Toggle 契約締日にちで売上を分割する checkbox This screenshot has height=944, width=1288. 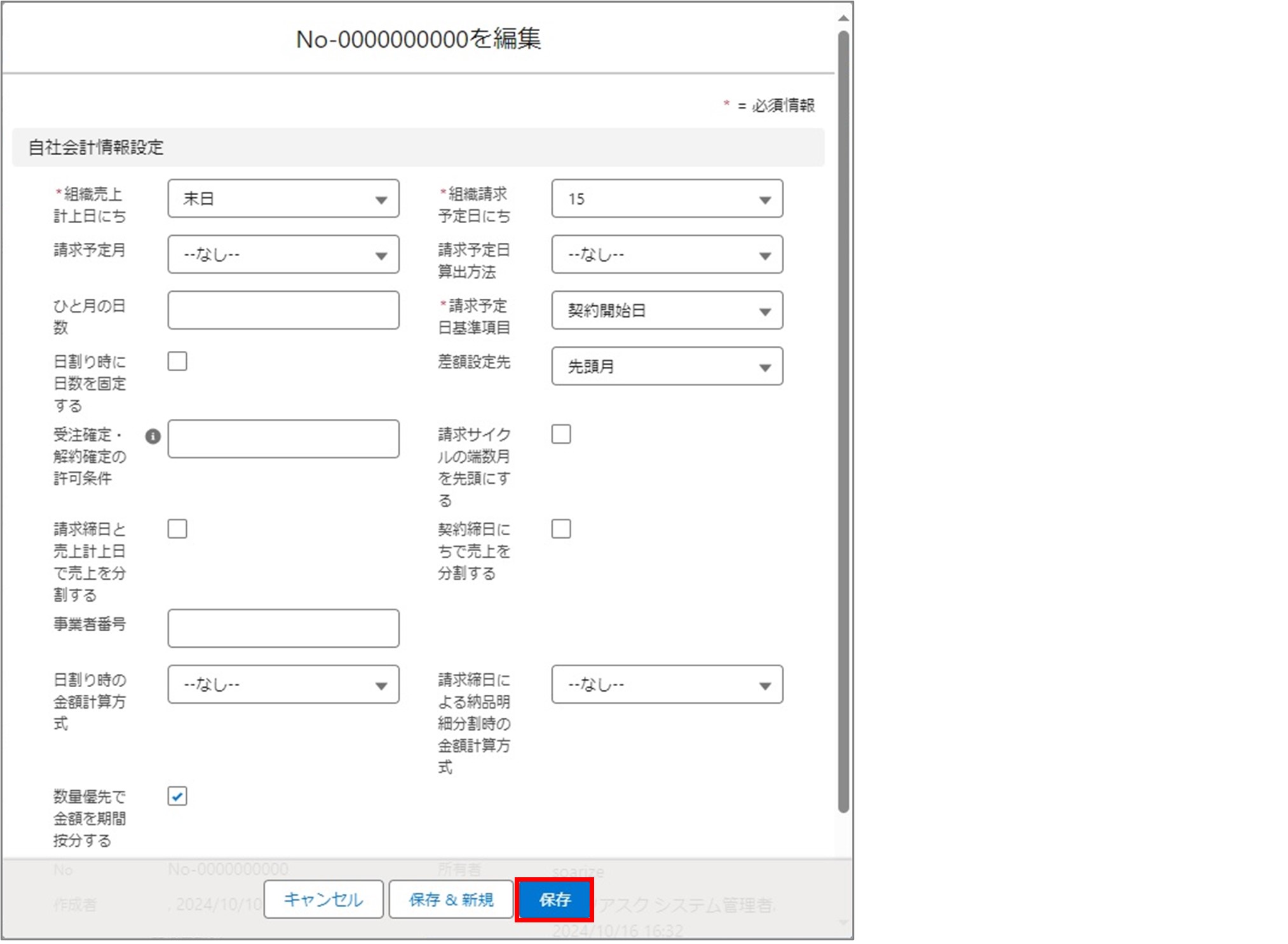(x=561, y=529)
